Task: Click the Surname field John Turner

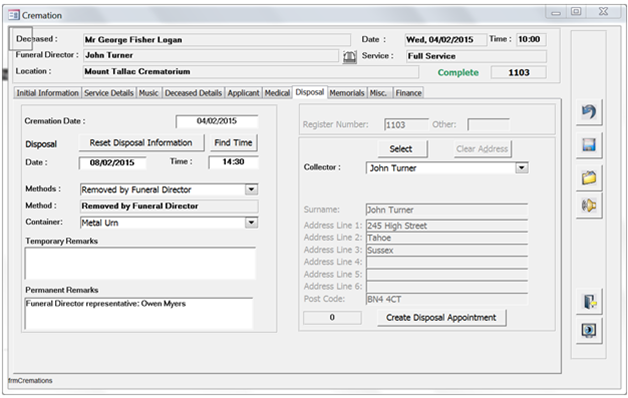Action: pos(447,210)
